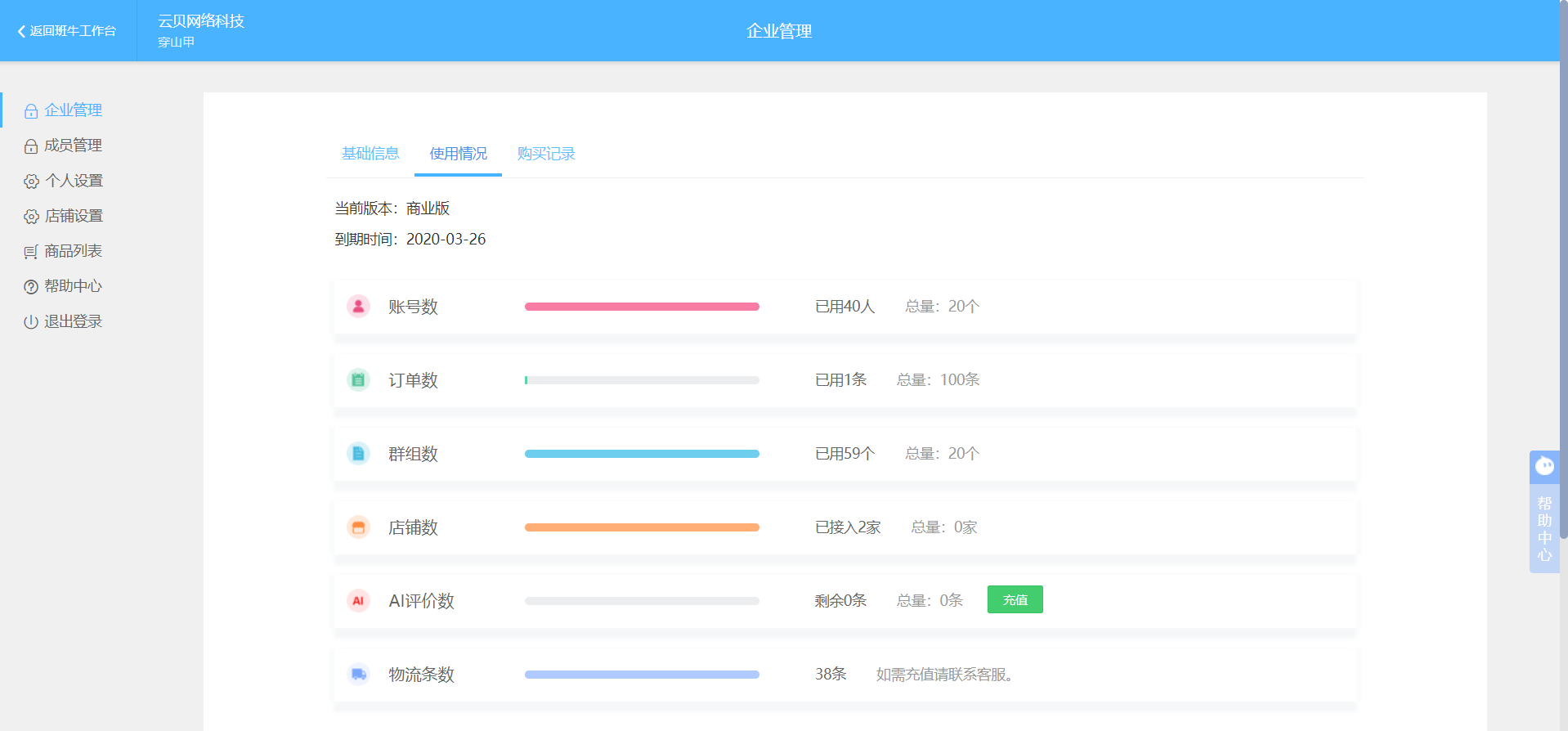Screen dimensions: 1568x731
Task: Switch to the 基础信息 tab
Action: (x=370, y=154)
